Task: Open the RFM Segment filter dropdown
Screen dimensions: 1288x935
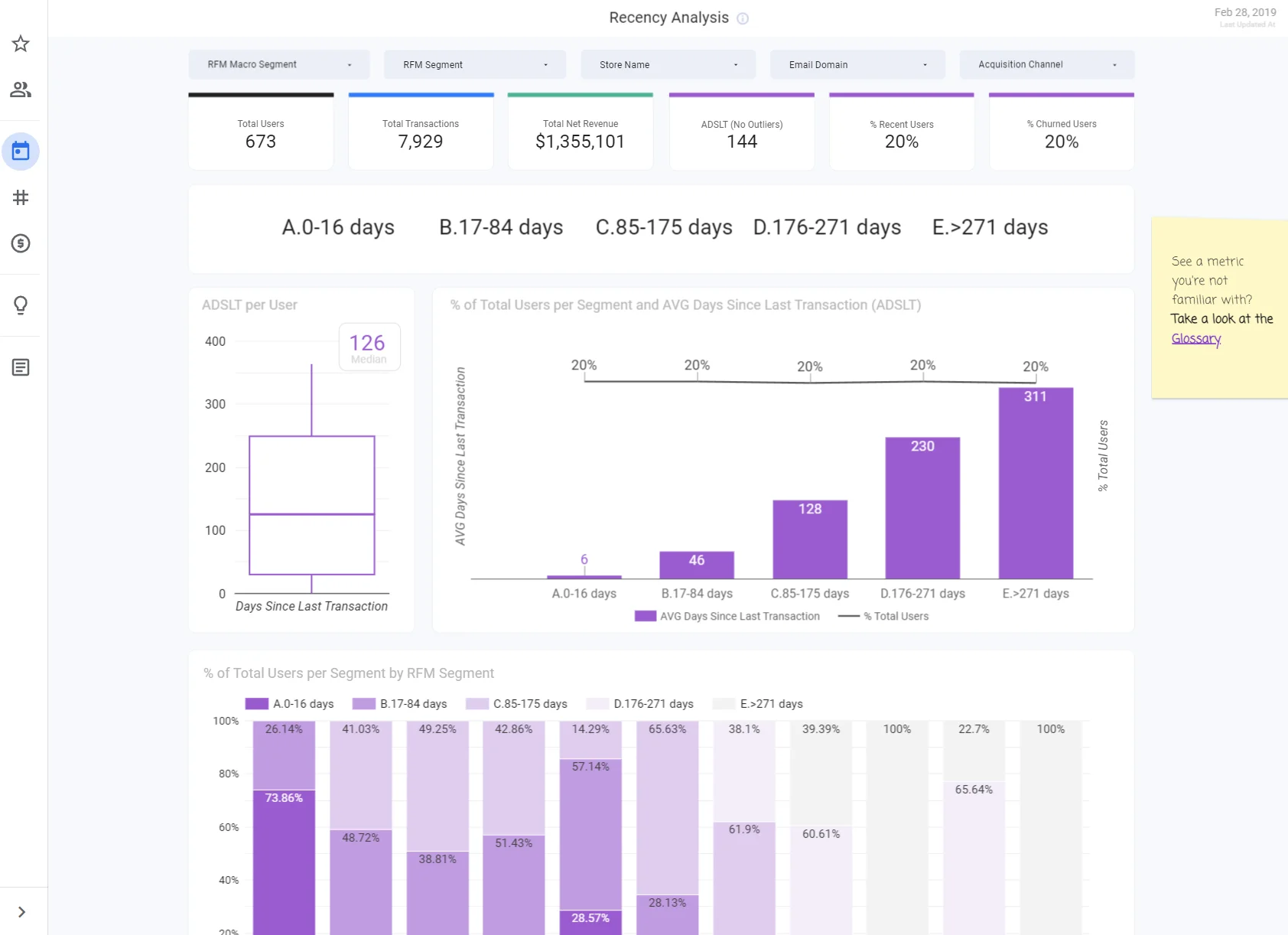Action: tap(475, 65)
